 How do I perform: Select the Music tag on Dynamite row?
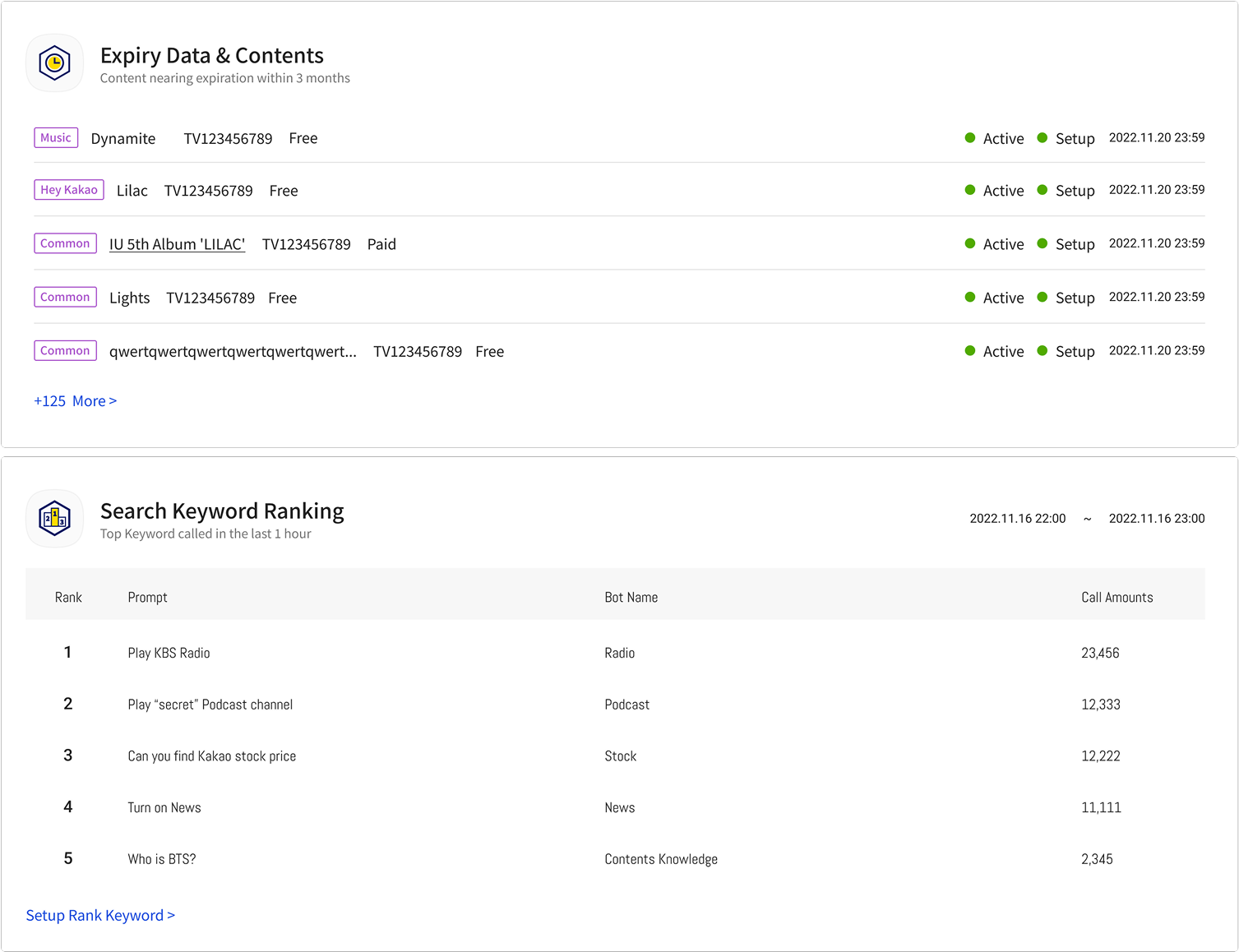(56, 138)
